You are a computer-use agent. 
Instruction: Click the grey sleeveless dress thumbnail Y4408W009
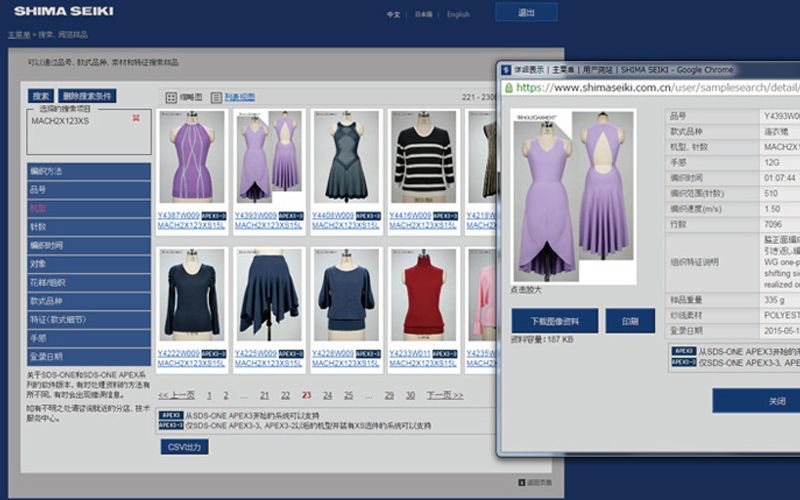pyautogui.click(x=346, y=157)
